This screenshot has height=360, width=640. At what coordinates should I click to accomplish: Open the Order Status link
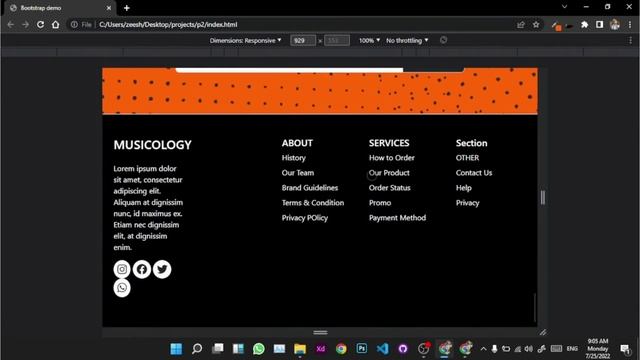click(x=389, y=188)
